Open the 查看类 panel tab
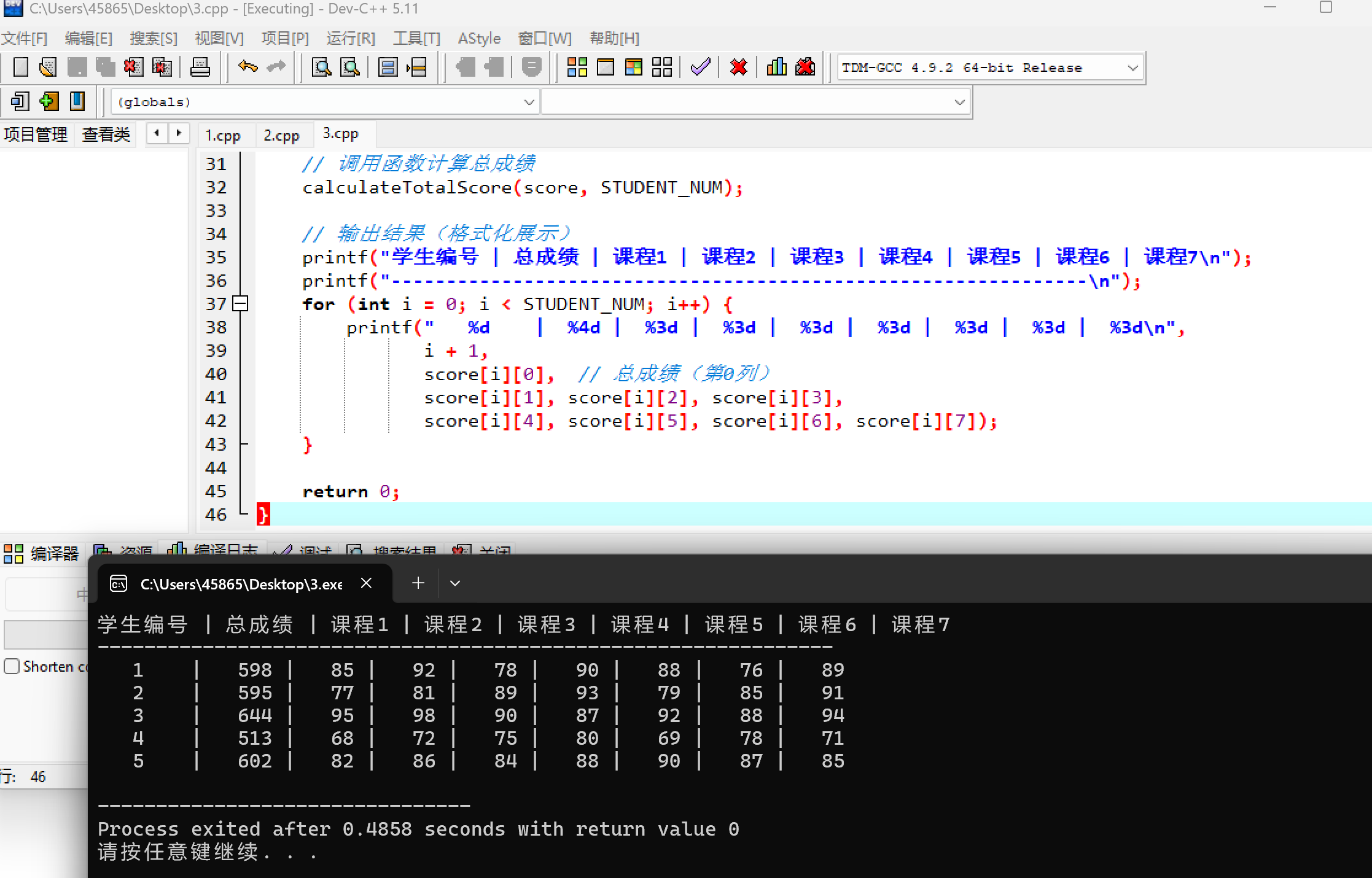This screenshot has width=1372, height=878. pos(106,134)
